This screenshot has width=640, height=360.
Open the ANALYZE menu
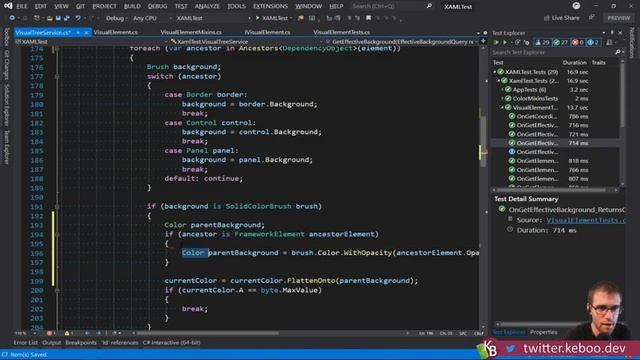[x=207, y=6]
